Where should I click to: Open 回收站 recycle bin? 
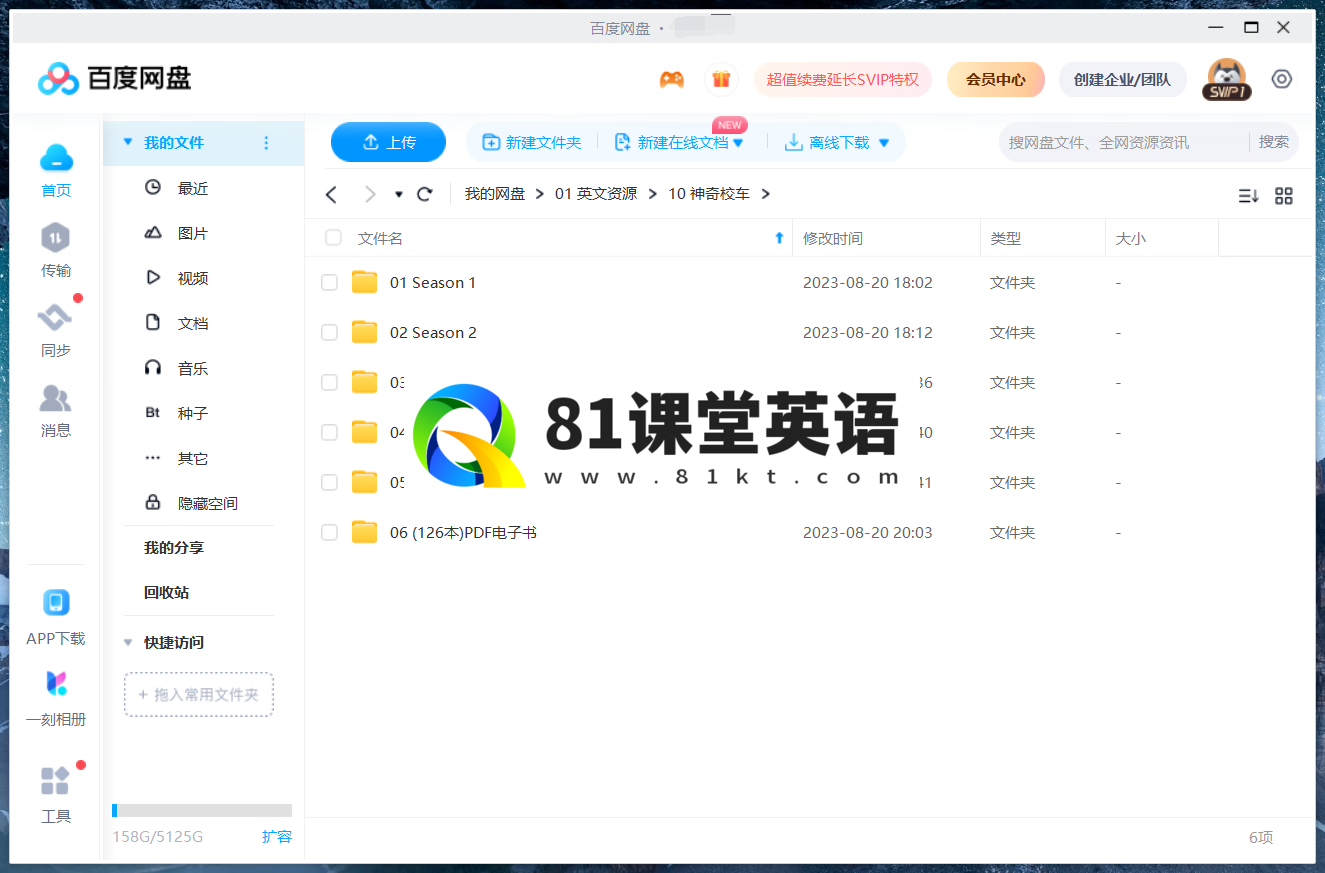click(166, 593)
